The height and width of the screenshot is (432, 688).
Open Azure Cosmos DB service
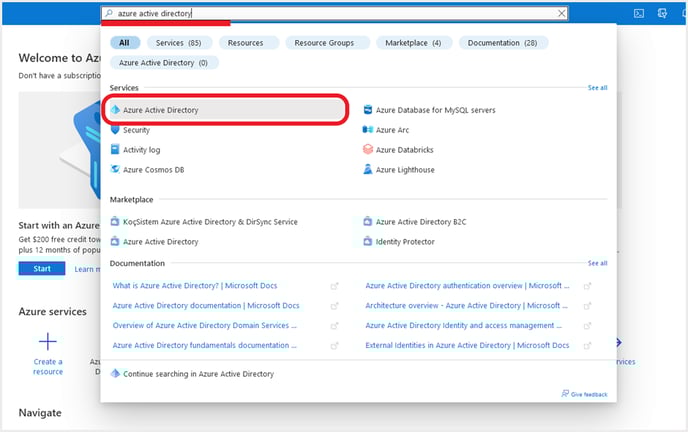tap(153, 169)
